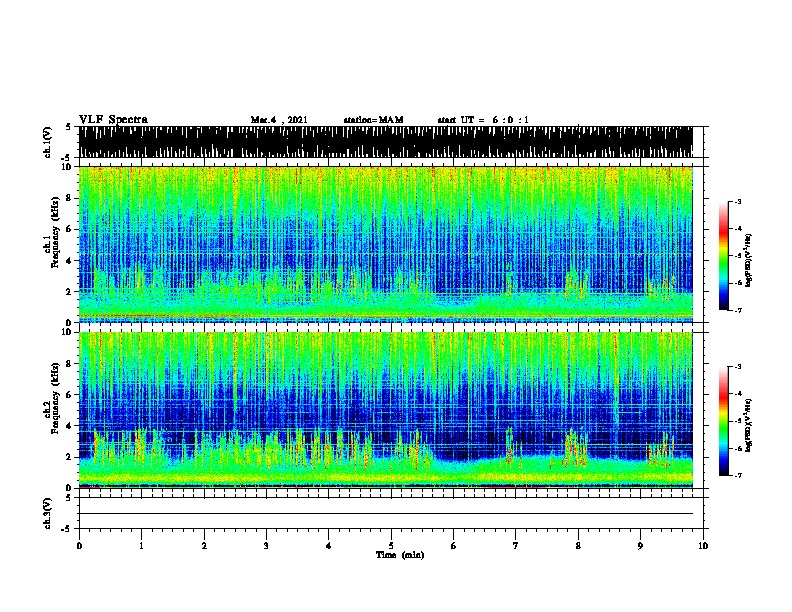This screenshot has width=792, height=612.
Task: Click inside the ch.2 spectrogram panel
Action: (x=385, y=410)
